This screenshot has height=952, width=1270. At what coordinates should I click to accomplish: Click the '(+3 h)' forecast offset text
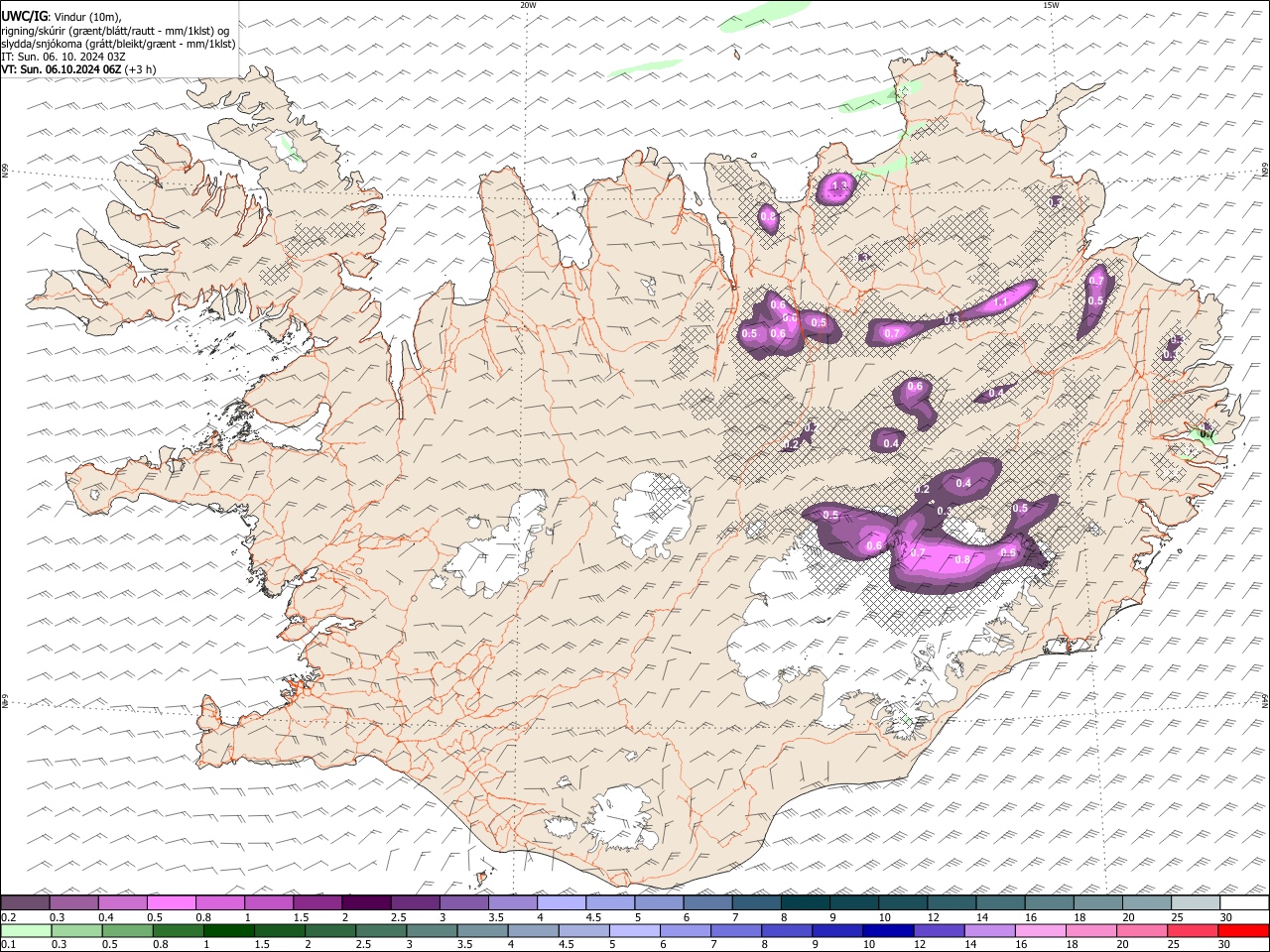(141, 69)
